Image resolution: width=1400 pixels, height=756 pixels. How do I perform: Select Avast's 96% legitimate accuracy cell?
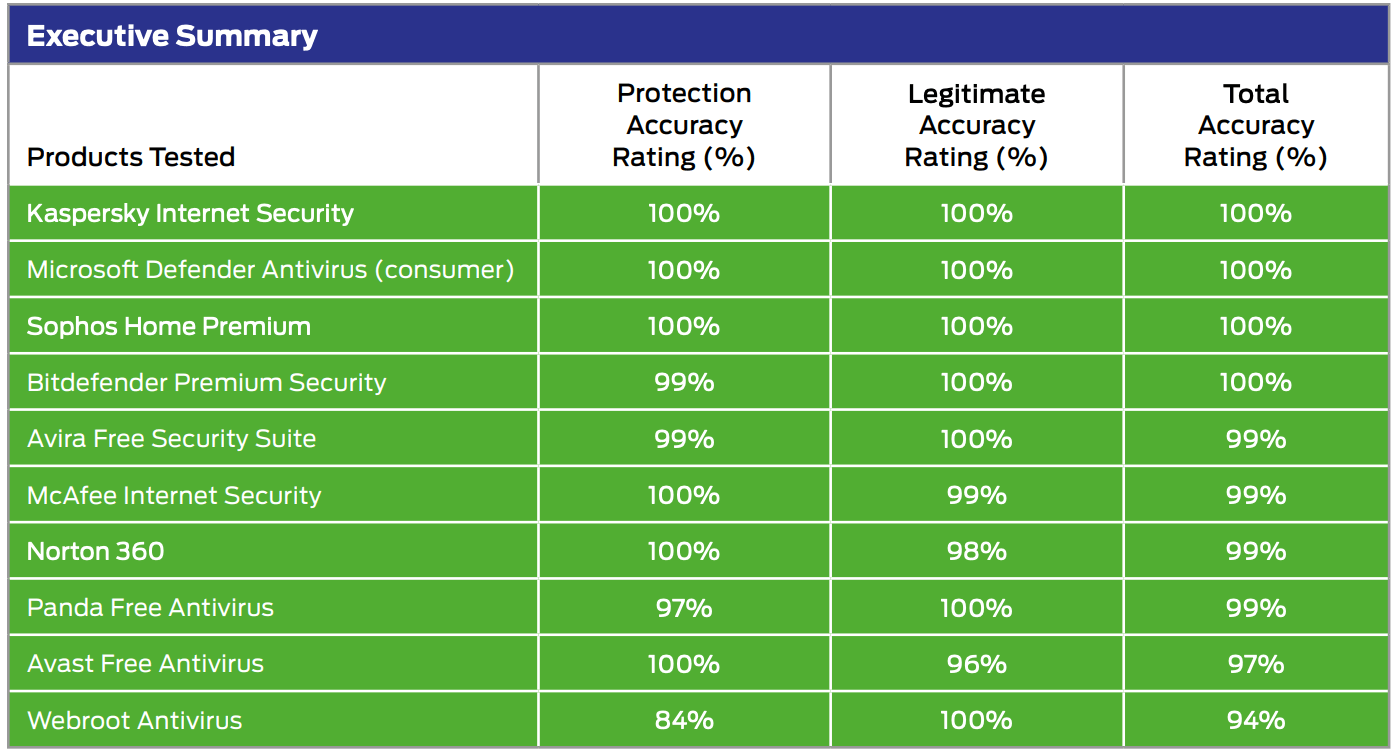[x=976, y=664]
